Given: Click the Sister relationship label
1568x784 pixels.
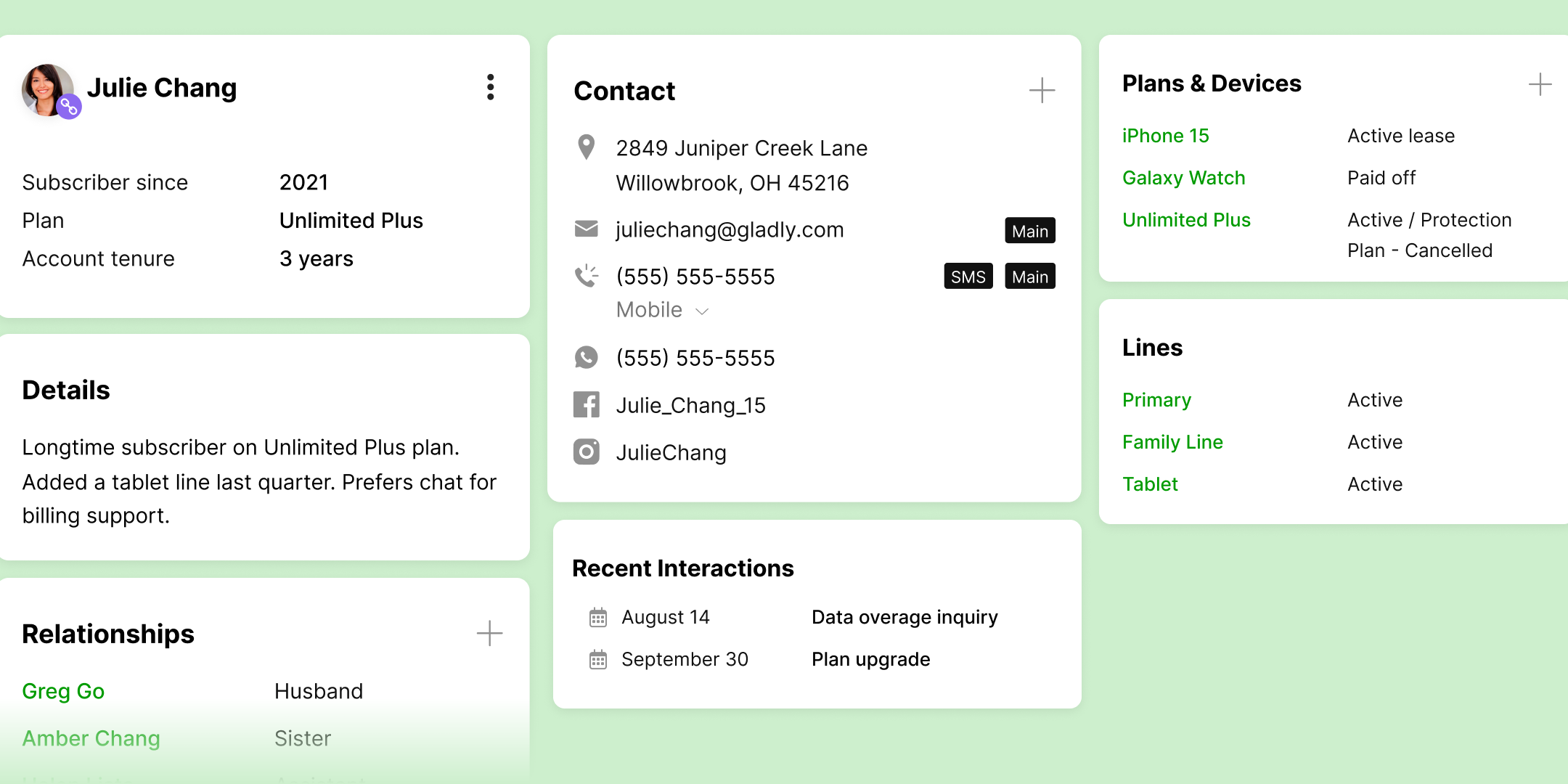Looking at the screenshot, I should pos(303,738).
